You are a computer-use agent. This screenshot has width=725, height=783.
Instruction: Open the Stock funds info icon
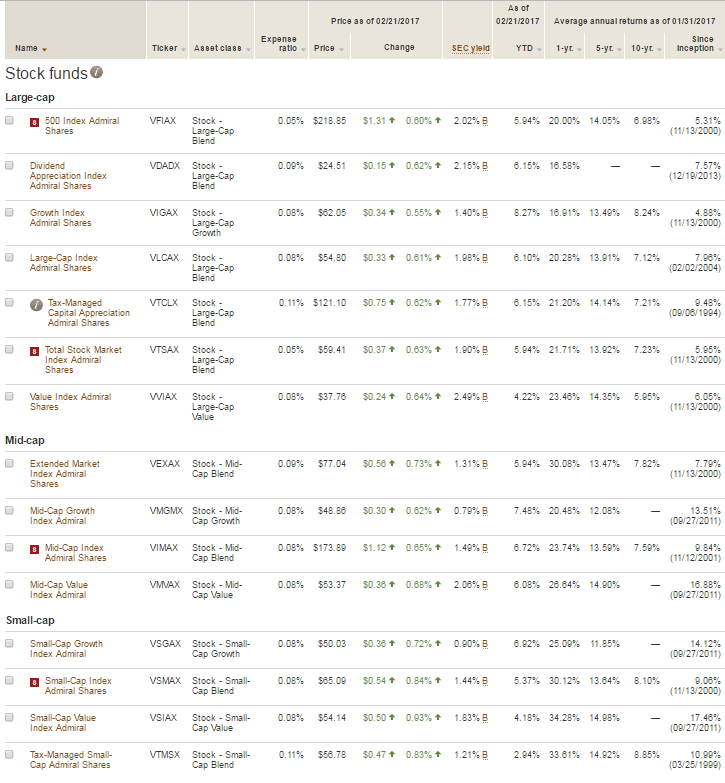[97, 72]
